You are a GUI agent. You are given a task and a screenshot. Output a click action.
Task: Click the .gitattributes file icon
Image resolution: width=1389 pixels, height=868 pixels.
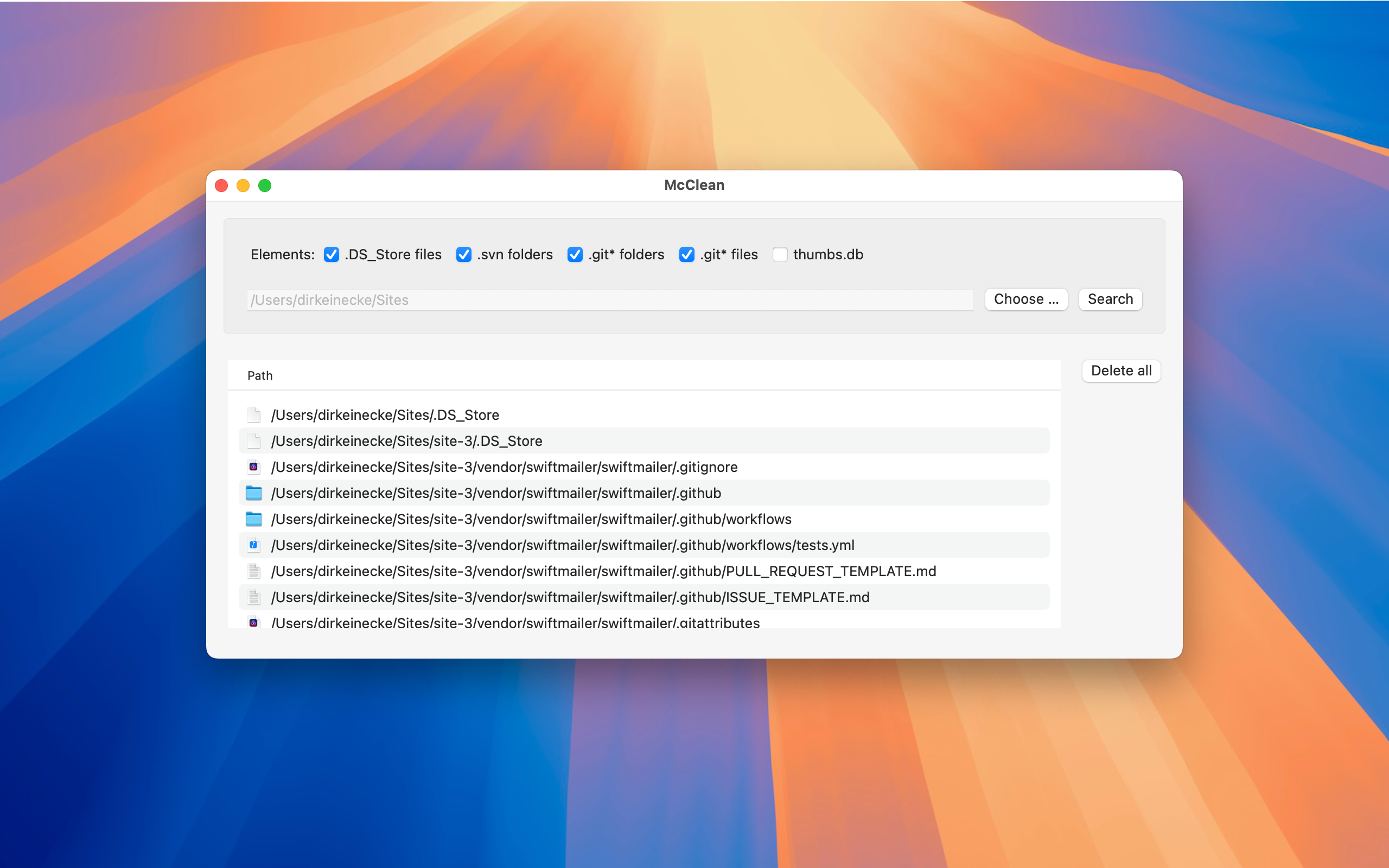[x=254, y=622]
